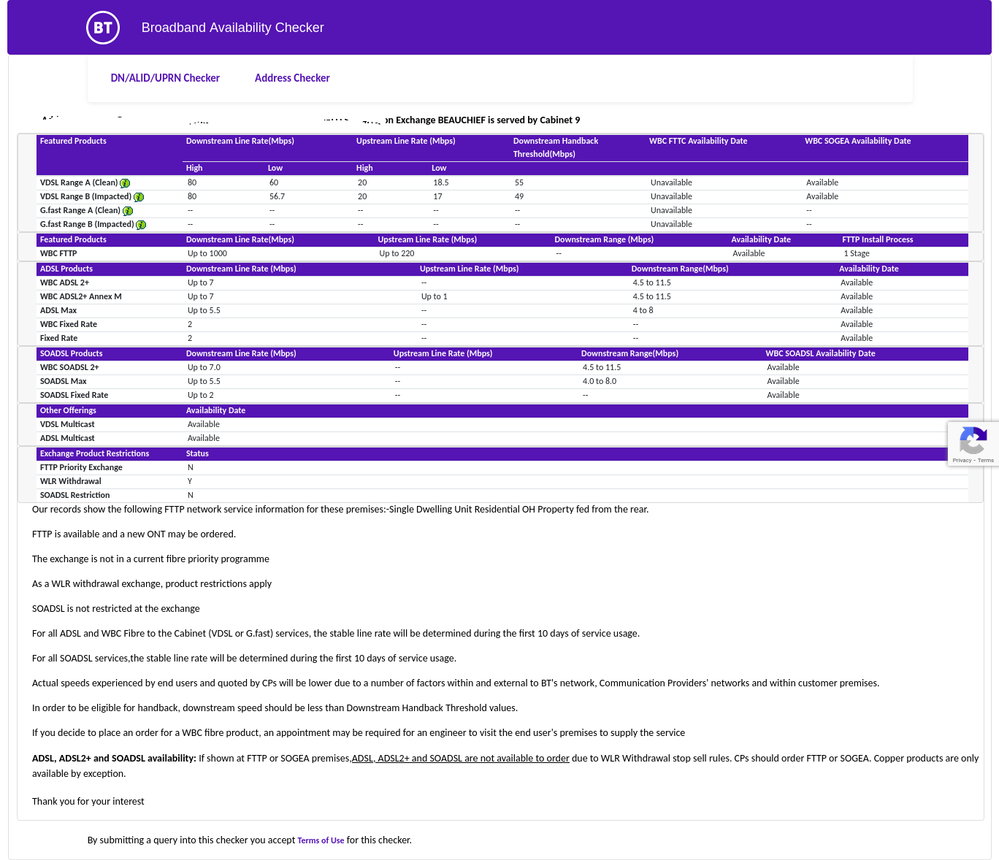Screen dimensions: 999x860
Task: Select the WBC FTTP product row label
Action: (x=60, y=254)
